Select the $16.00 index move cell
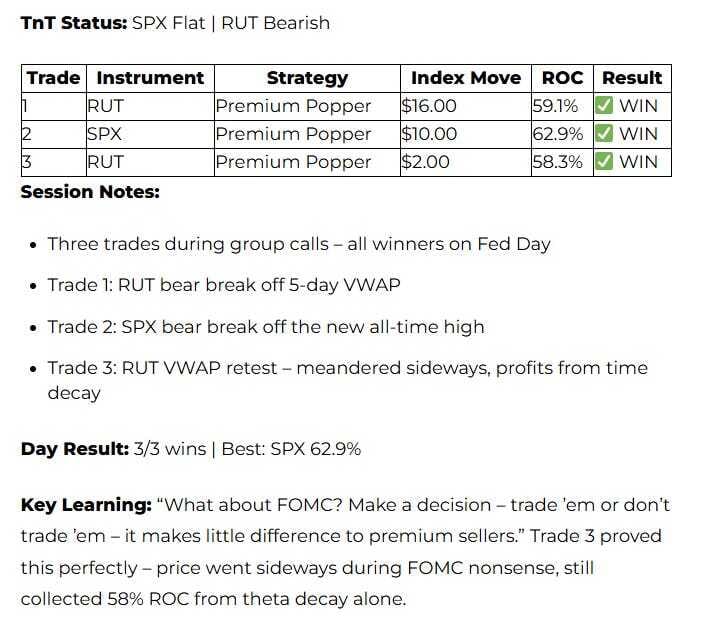The image size is (708, 620). coord(429,106)
